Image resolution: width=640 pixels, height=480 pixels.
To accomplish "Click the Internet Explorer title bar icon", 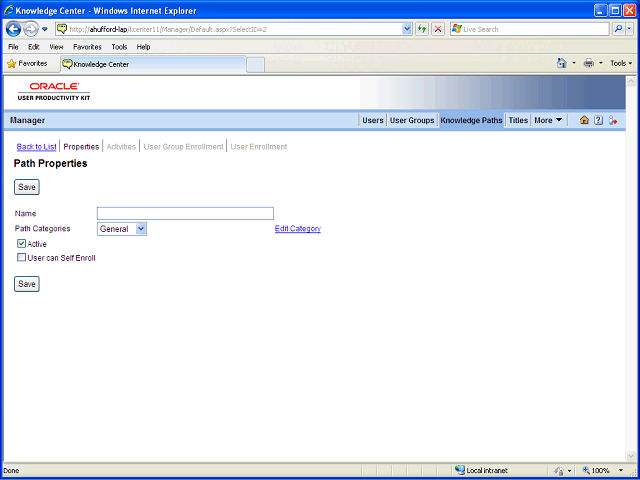I will click(x=8, y=10).
